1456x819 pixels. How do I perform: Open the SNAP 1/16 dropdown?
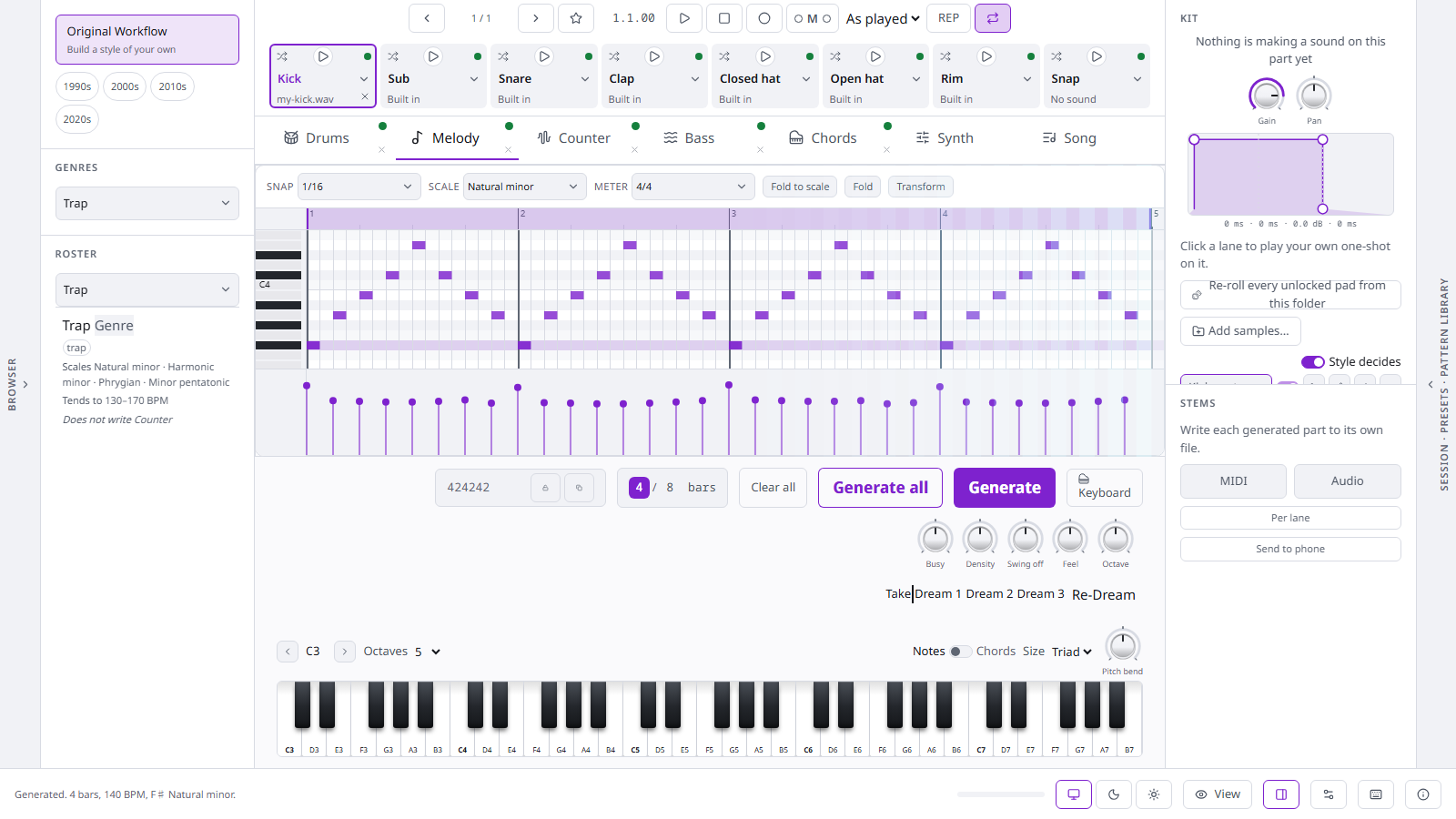(x=359, y=187)
